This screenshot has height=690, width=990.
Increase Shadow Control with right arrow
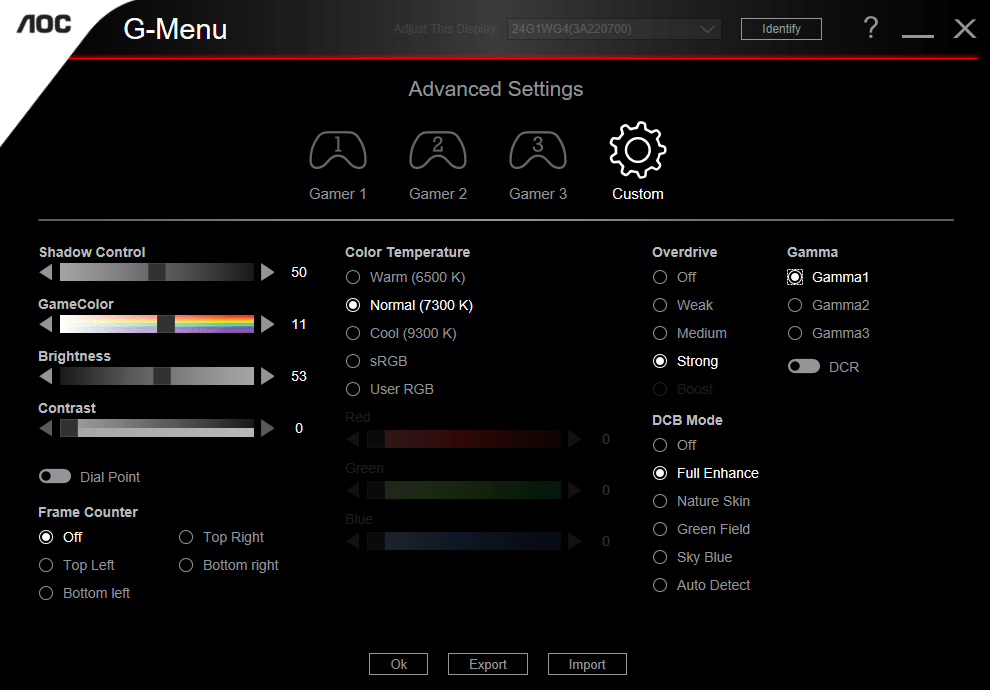tap(268, 272)
